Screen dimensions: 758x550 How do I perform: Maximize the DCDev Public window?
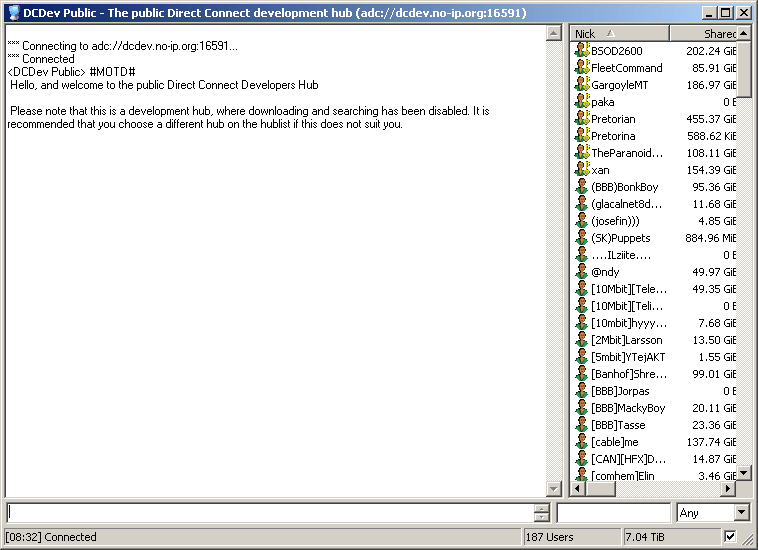click(x=725, y=13)
